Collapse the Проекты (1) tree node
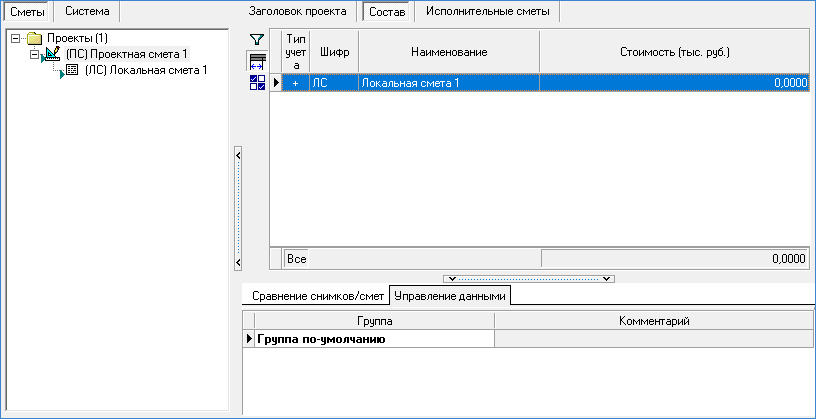 (15, 38)
